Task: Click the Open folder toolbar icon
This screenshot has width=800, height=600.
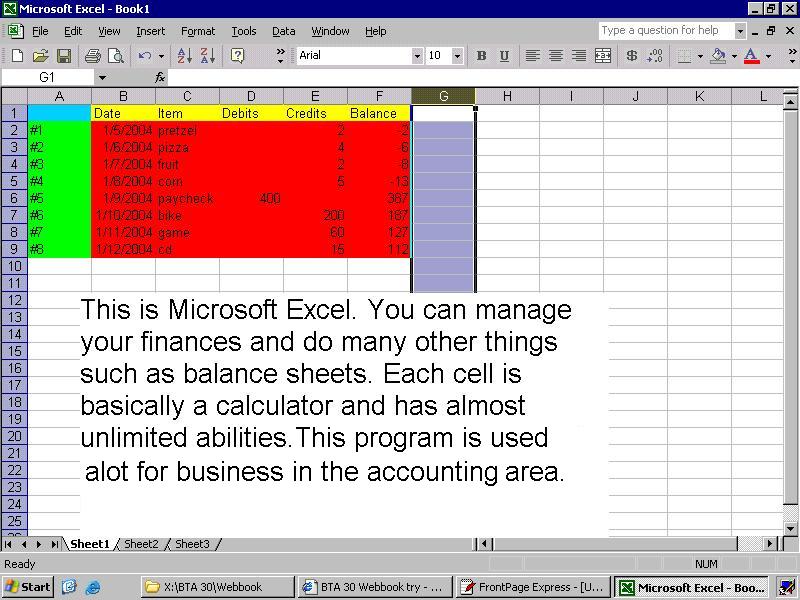Action: 40,56
